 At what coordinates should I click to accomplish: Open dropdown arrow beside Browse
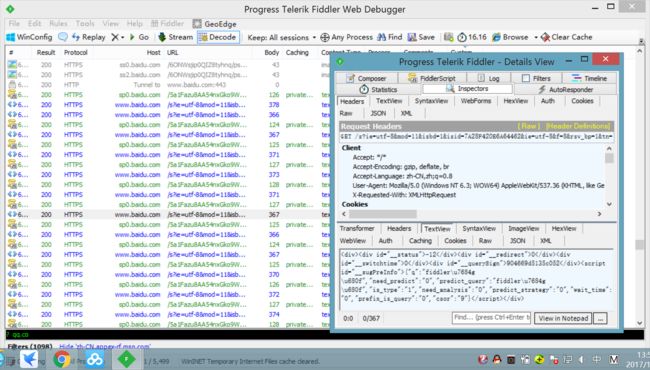point(536,38)
